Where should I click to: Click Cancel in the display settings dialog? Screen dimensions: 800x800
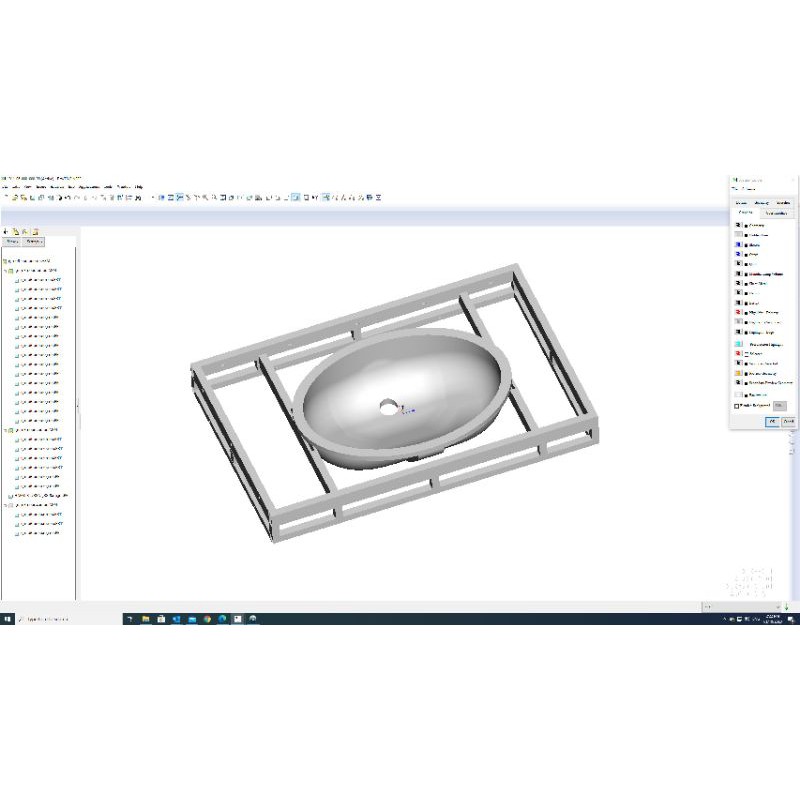[x=789, y=421]
